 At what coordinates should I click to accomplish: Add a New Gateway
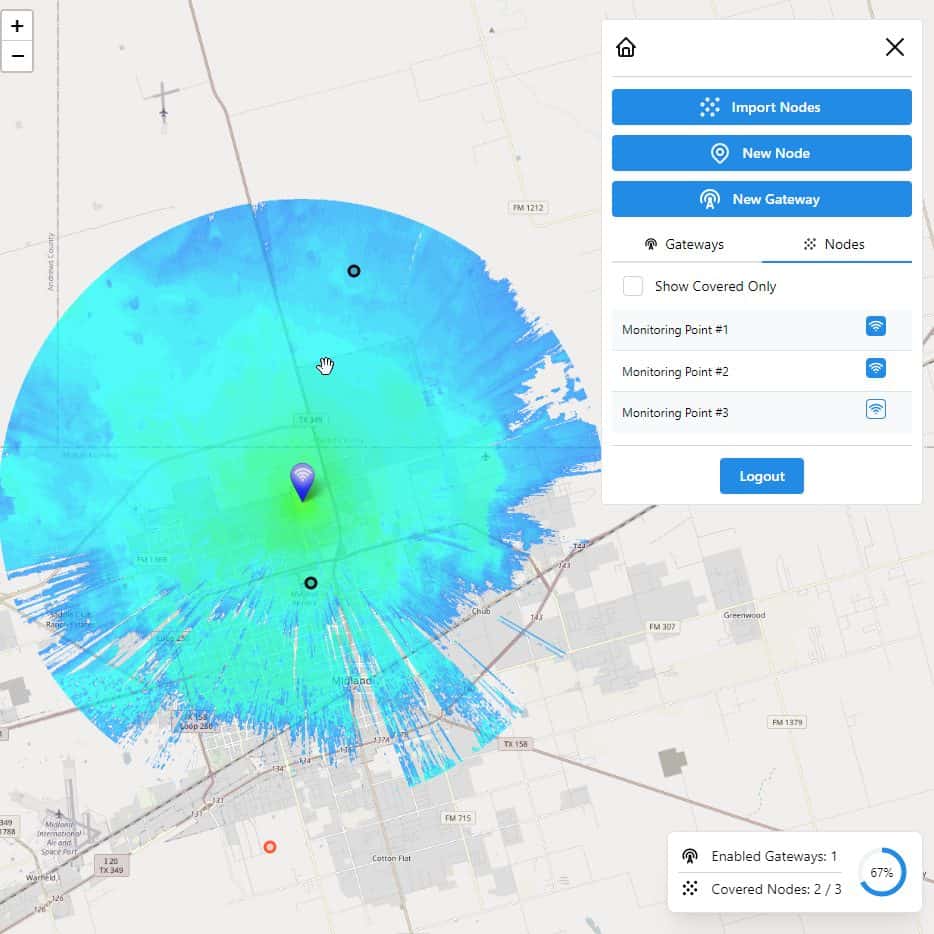pos(761,199)
